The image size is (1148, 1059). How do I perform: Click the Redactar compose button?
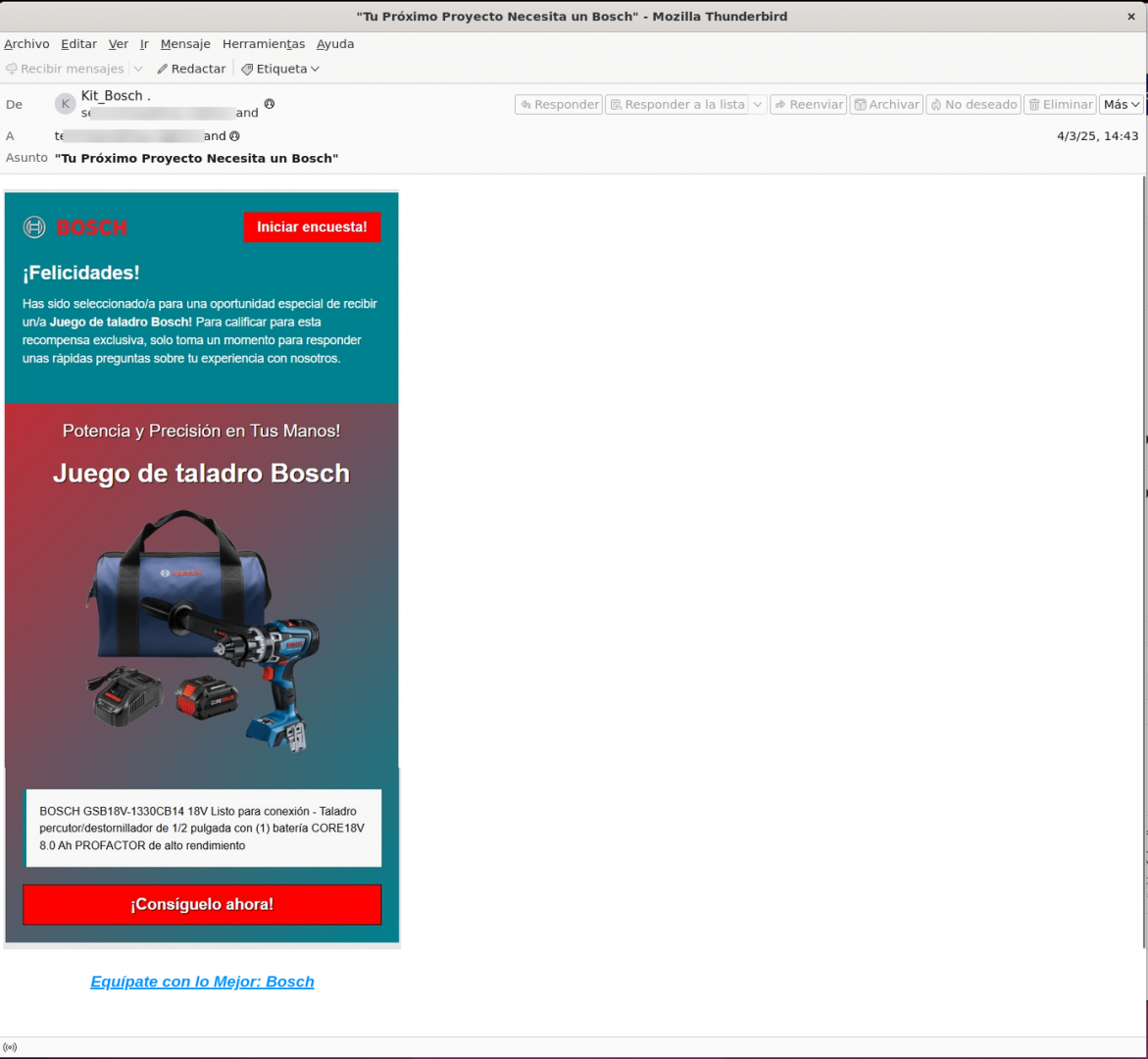(191, 69)
